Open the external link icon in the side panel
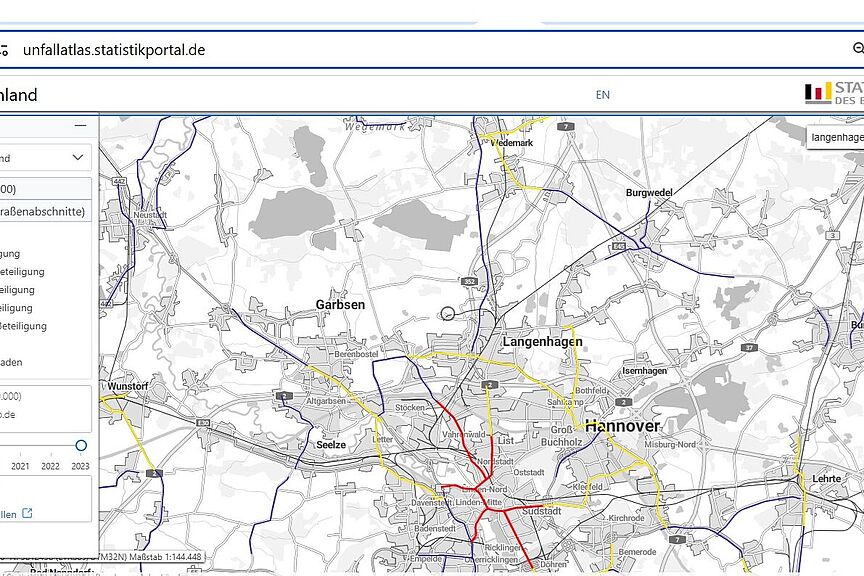 [27, 513]
